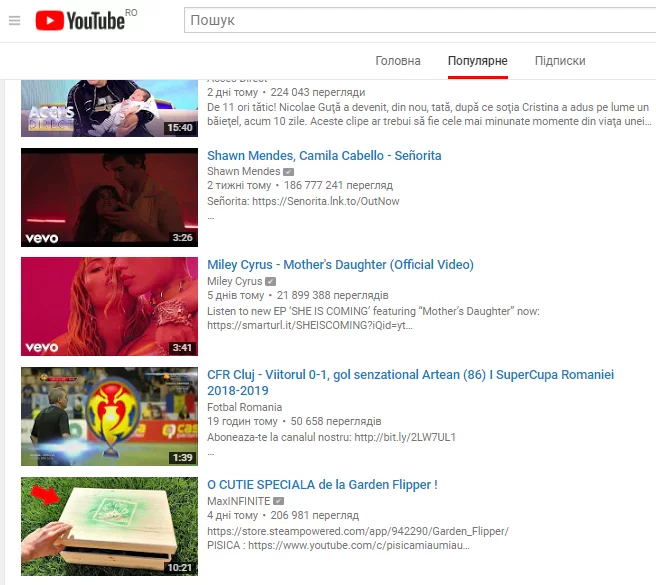Open Shawn Mendes, Camila Cabello - Señorita title

point(324,155)
